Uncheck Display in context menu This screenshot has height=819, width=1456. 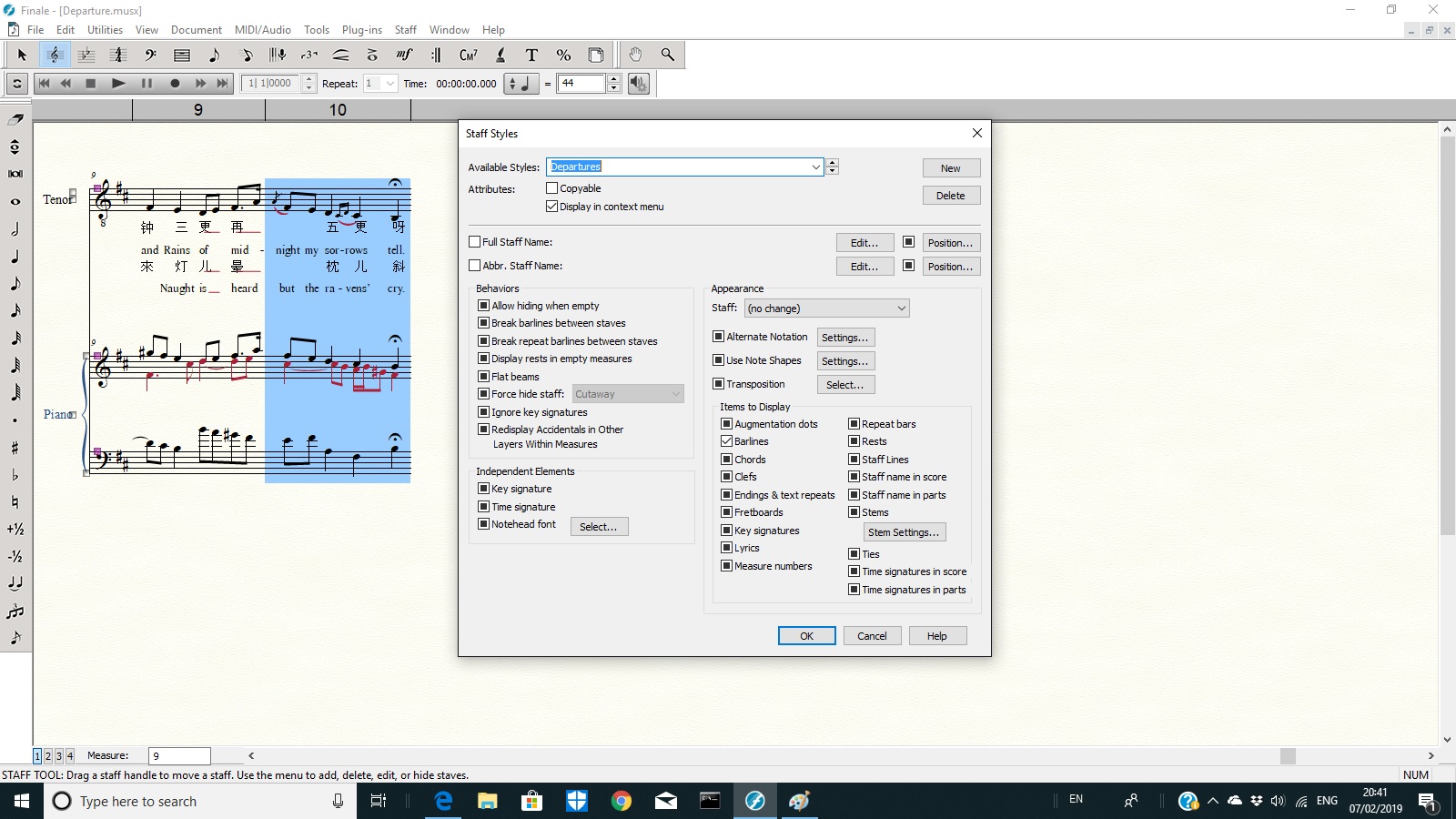tap(552, 207)
